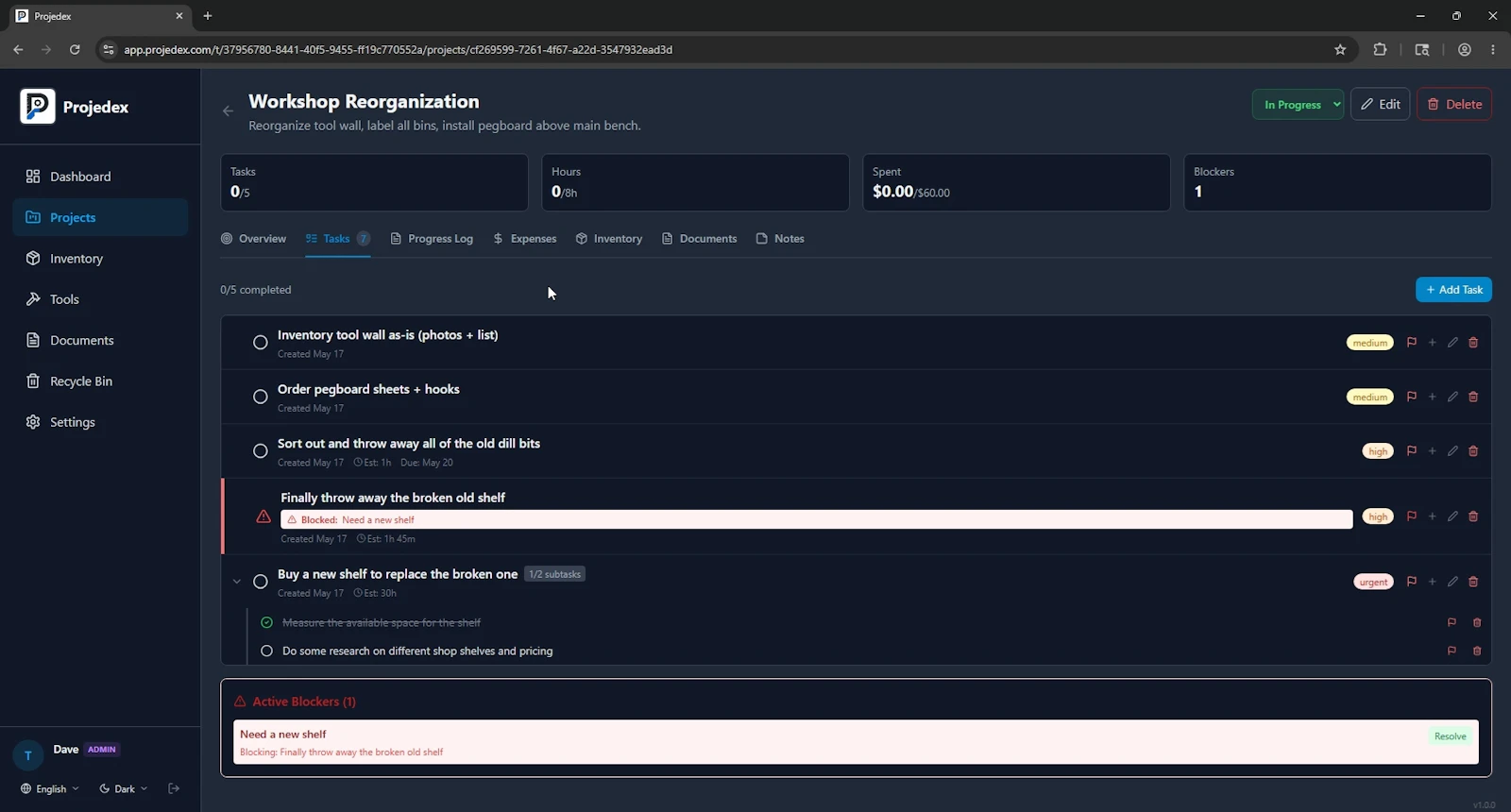Click medium badge on Inventory tool wall task
Viewport: 1511px width, 812px height.
point(1369,343)
